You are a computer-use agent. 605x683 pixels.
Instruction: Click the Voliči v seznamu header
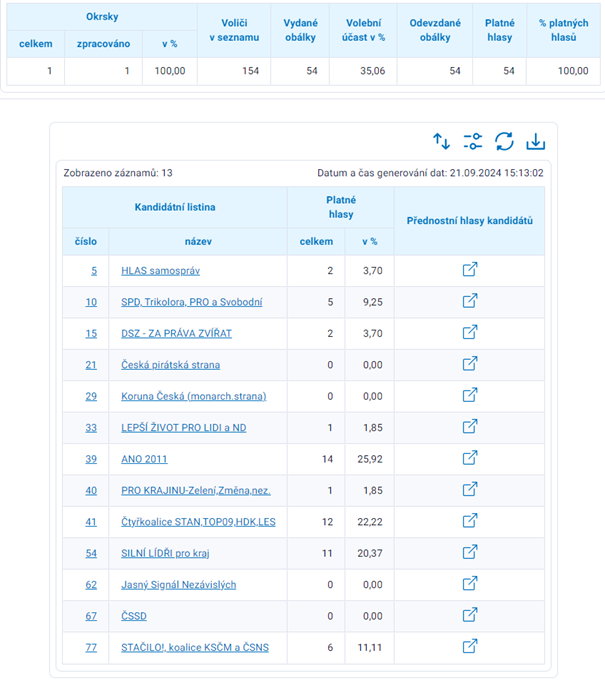point(234,30)
